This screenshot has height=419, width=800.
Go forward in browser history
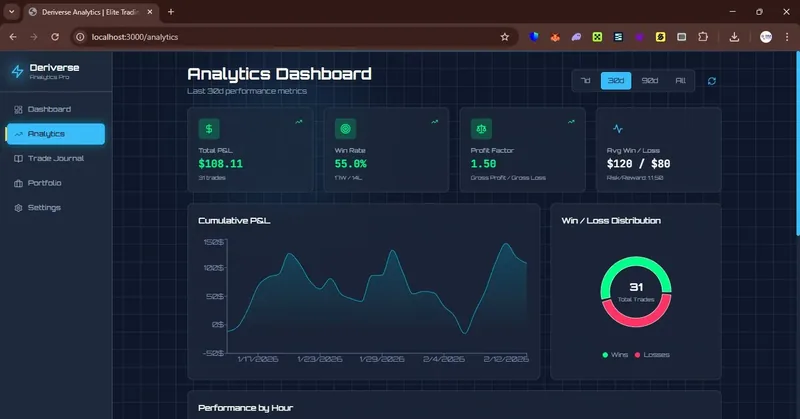click(34, 37)
